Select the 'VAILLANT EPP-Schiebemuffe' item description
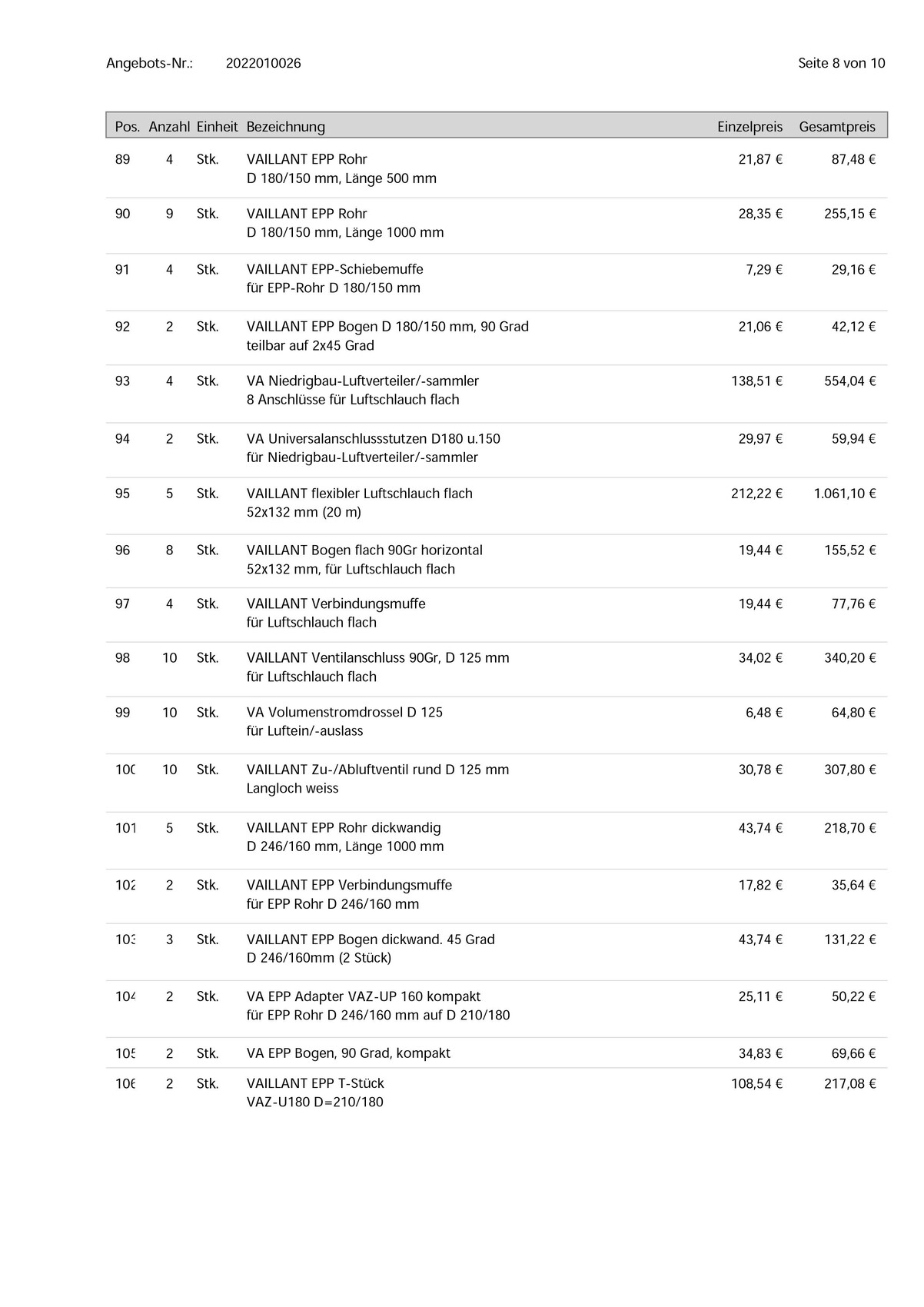 [x=334, y=269]
